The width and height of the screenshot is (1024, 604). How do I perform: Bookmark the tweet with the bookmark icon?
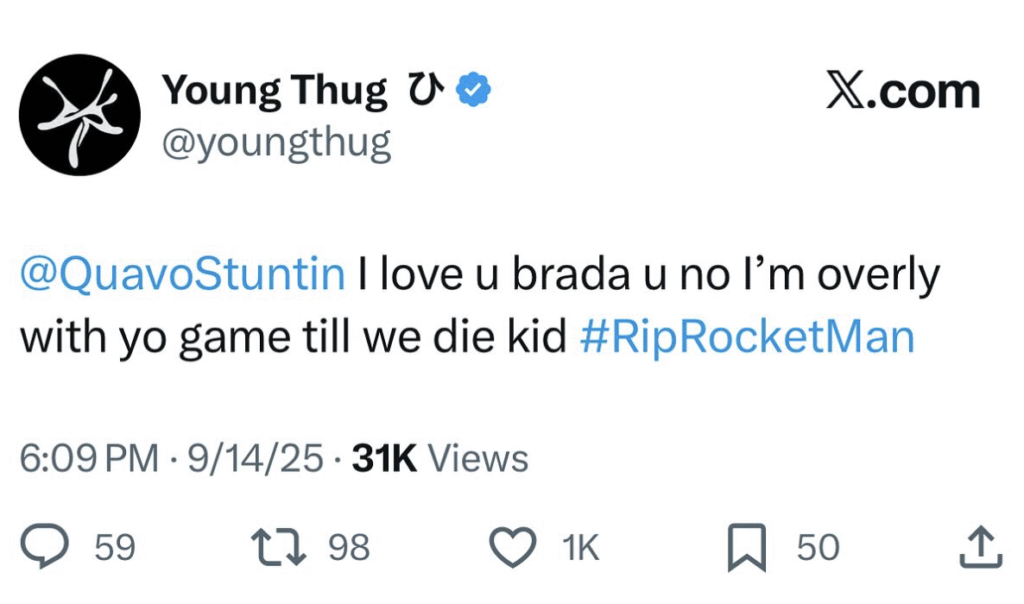click(x=746, y=548)
